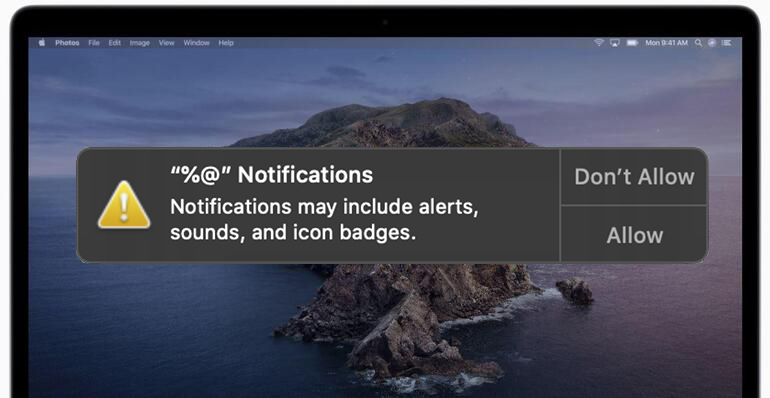Click Don't Allow on notification prompt
The height and width of the screenshot is (398, 770).
(x=634, y=177)
